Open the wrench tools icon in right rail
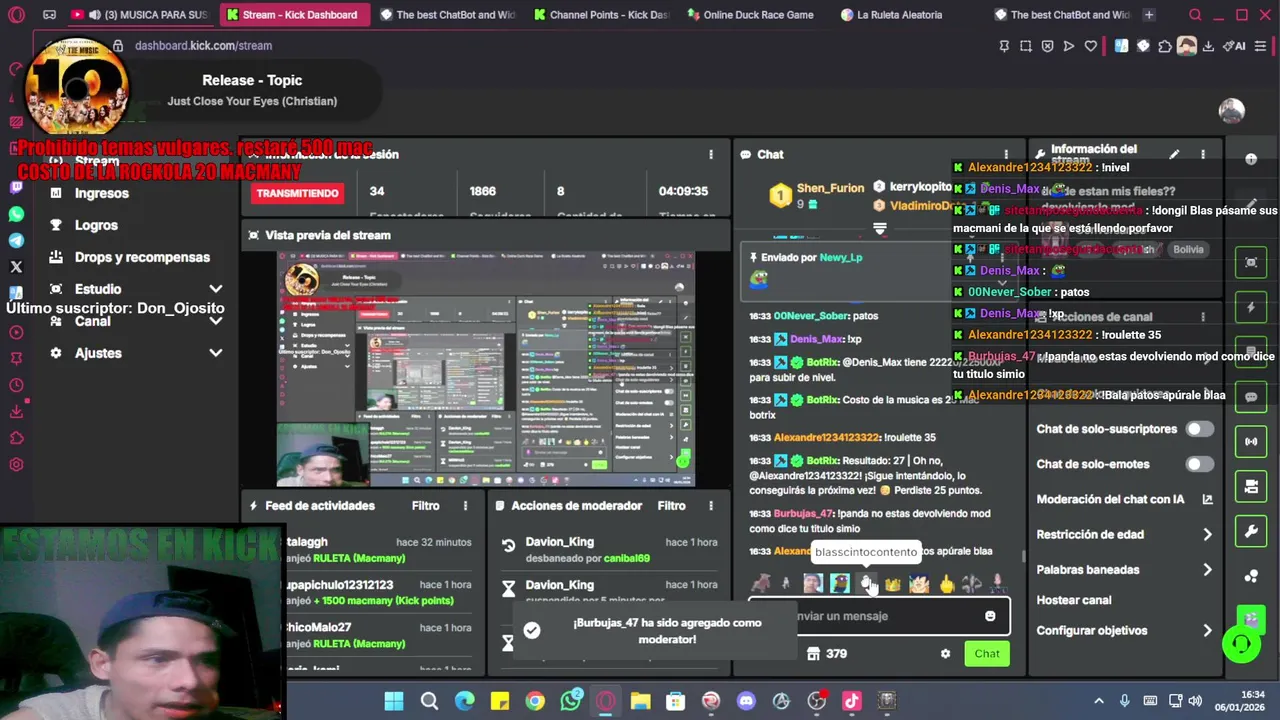Image resolution: width=1280 pixels, height=720 pixels. tap(1251, 532)
